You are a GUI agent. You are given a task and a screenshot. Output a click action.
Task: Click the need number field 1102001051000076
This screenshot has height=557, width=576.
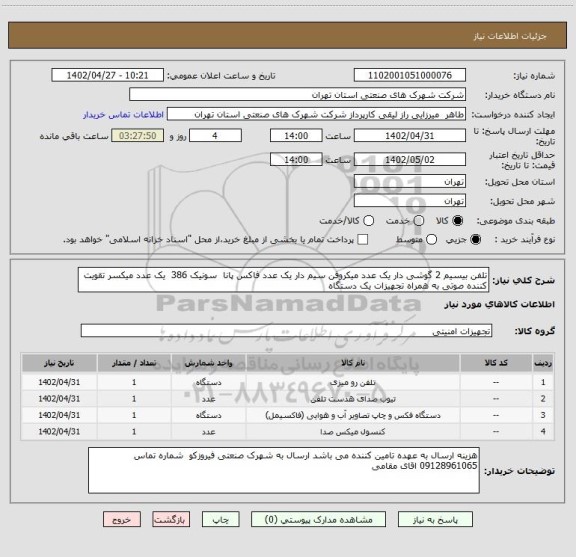(410, 75)
